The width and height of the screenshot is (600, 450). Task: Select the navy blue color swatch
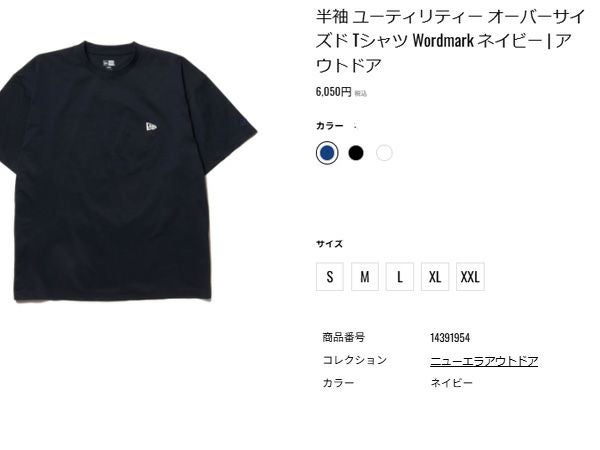[327, 153]
